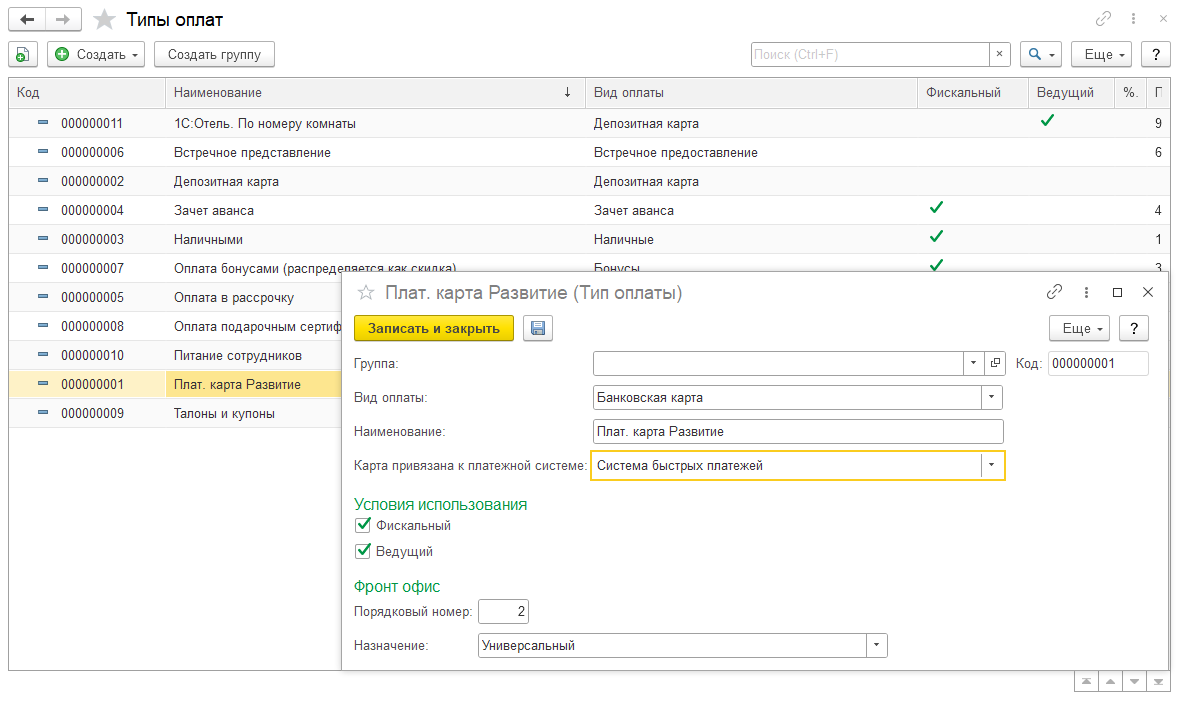Click the create-by-copy document icon
This screenshot has height=702, width=1185.
pyautogui.click(x=23, y=54)
